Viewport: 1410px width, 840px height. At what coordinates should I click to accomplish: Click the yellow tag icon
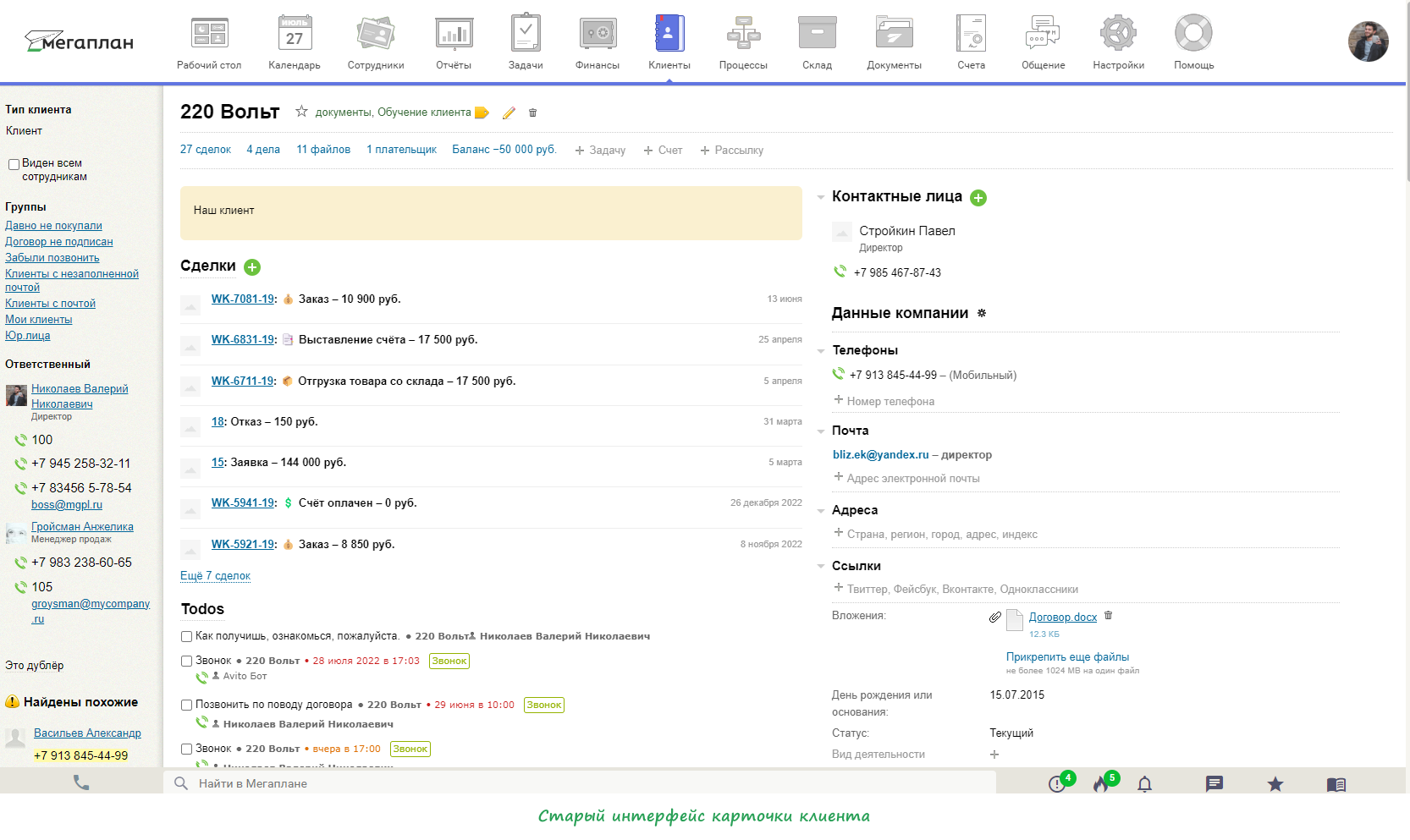coord(482,113)
